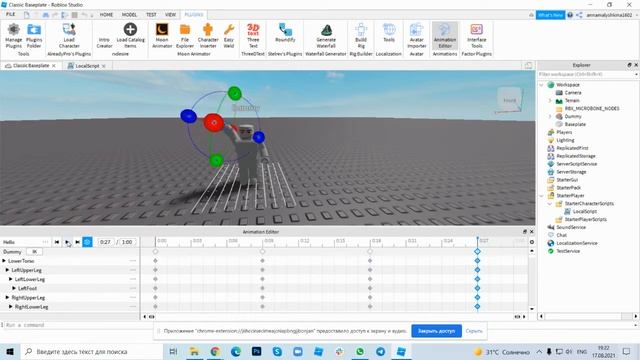Select the summary keyframe at 0:09
Screen dimensions: 640x360
pyautogui.click(x=262, y=251)
